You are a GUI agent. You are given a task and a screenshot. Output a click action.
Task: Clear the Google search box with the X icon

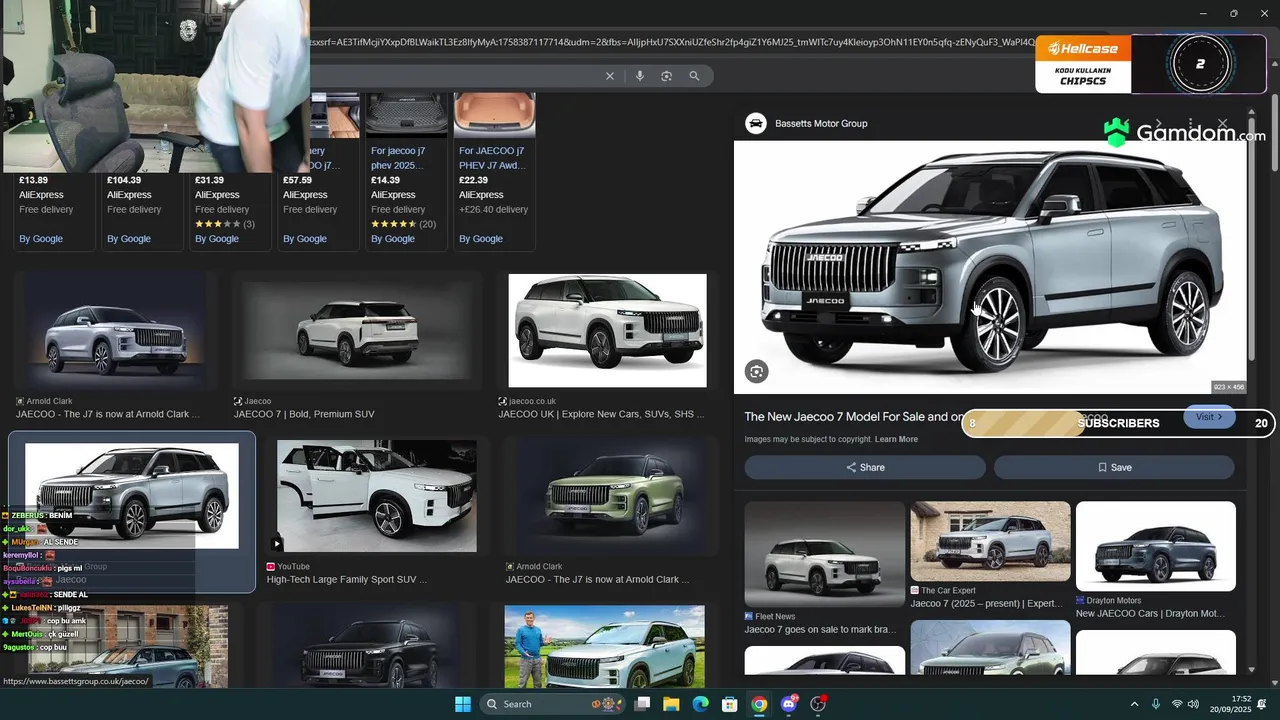coord(610,76)
